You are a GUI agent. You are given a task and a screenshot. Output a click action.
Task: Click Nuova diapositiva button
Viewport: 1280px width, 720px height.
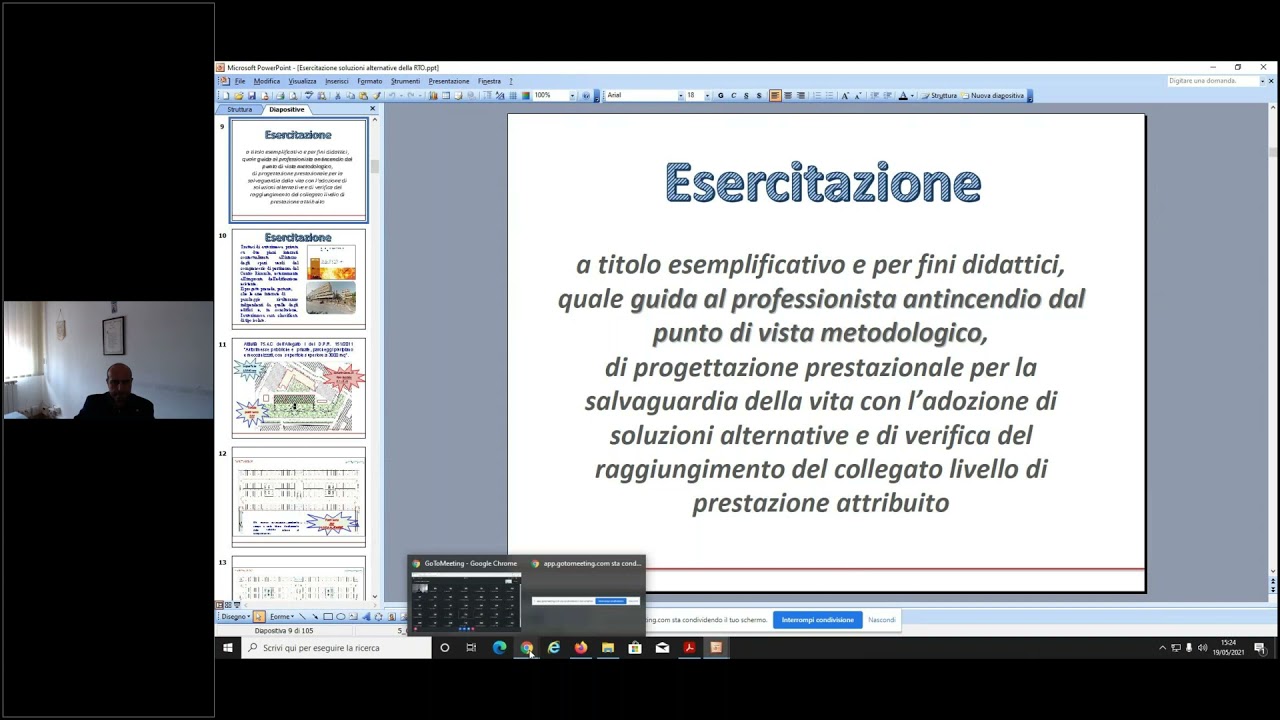[991, 95]
